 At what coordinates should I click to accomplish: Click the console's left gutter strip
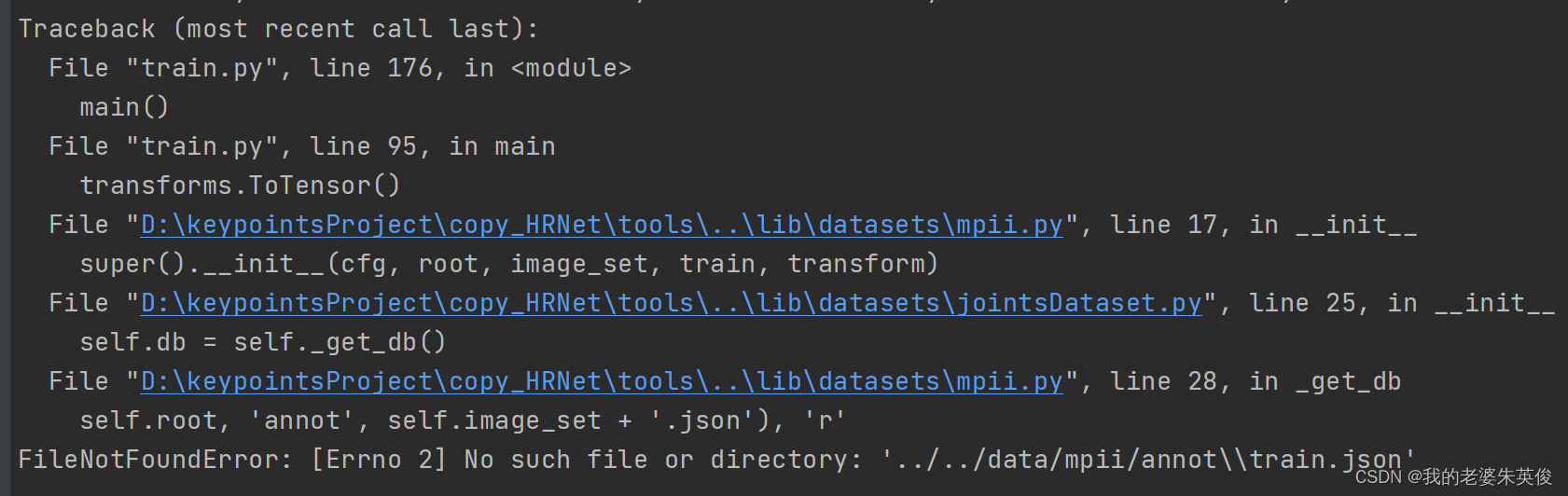point(5,248)
